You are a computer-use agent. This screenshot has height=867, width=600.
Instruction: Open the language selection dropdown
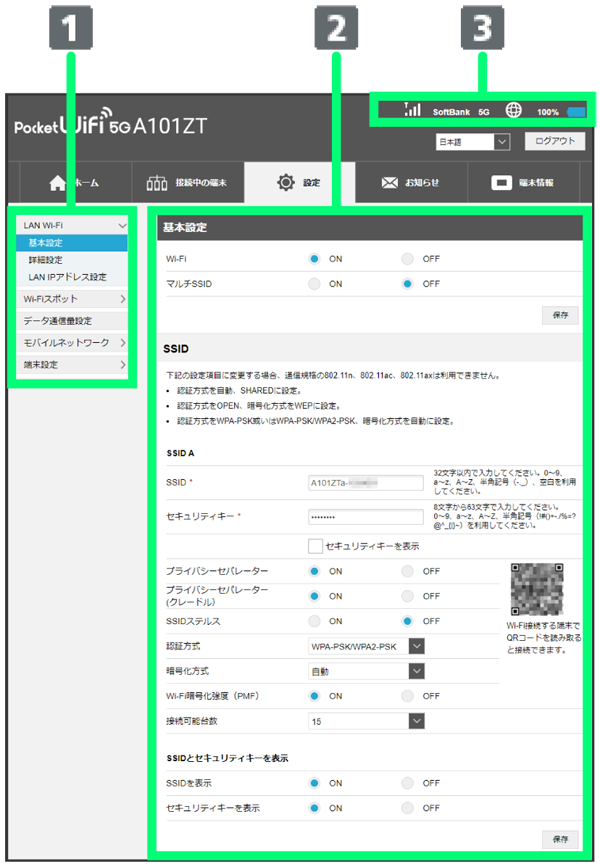click(474, 142)
